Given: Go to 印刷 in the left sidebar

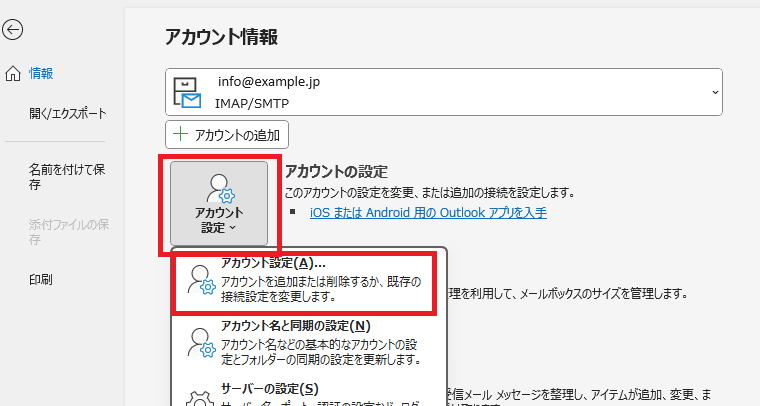Looking at the screenshot, I should pyautogui.click(x=41, y=279).
